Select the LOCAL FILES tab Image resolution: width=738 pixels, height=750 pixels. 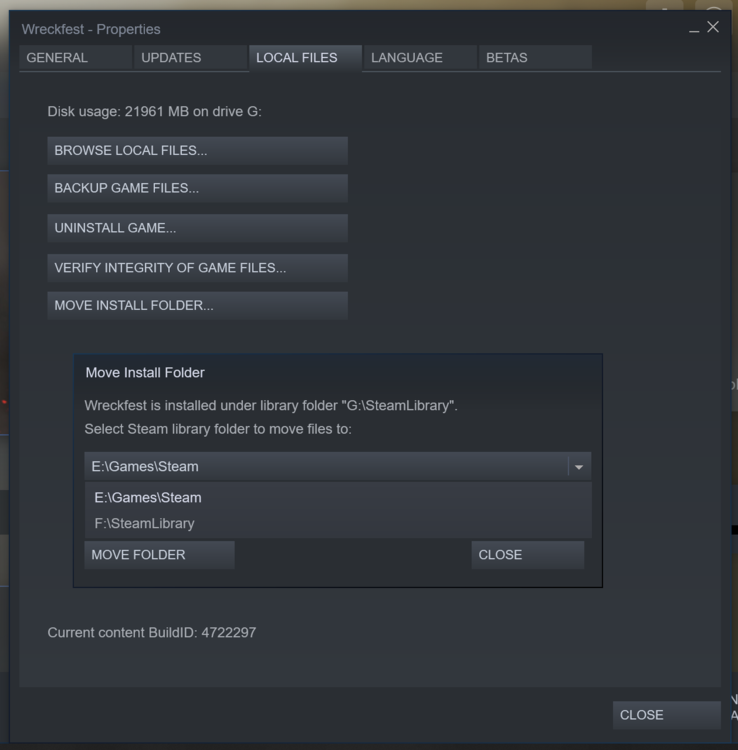click(305, 58)
